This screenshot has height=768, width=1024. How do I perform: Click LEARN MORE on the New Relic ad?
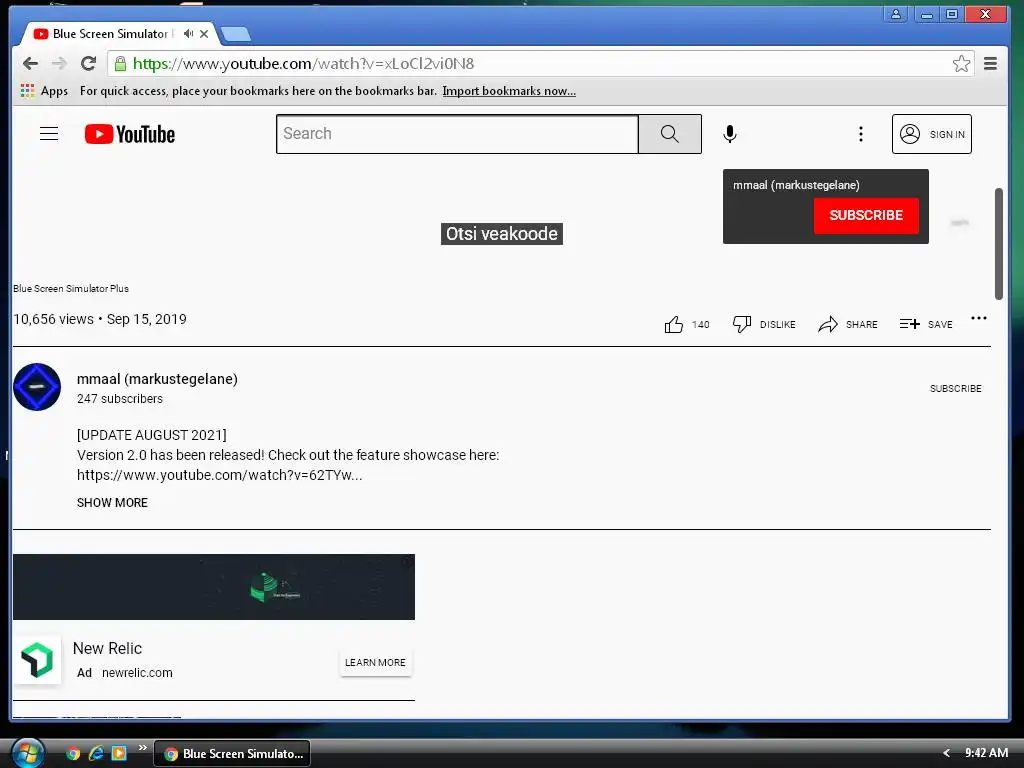click(x=376, y=662)
